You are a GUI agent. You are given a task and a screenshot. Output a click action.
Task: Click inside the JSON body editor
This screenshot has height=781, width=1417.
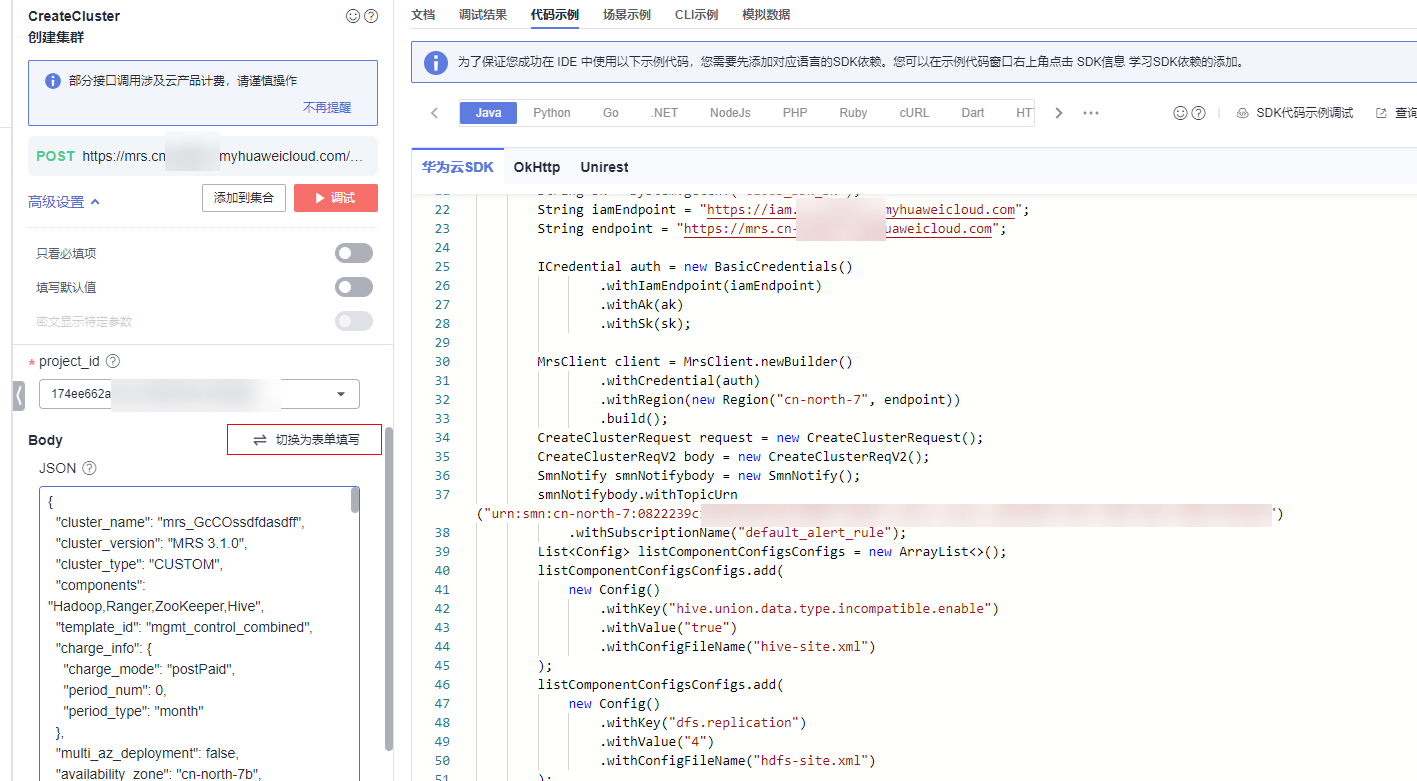(199, 633)
